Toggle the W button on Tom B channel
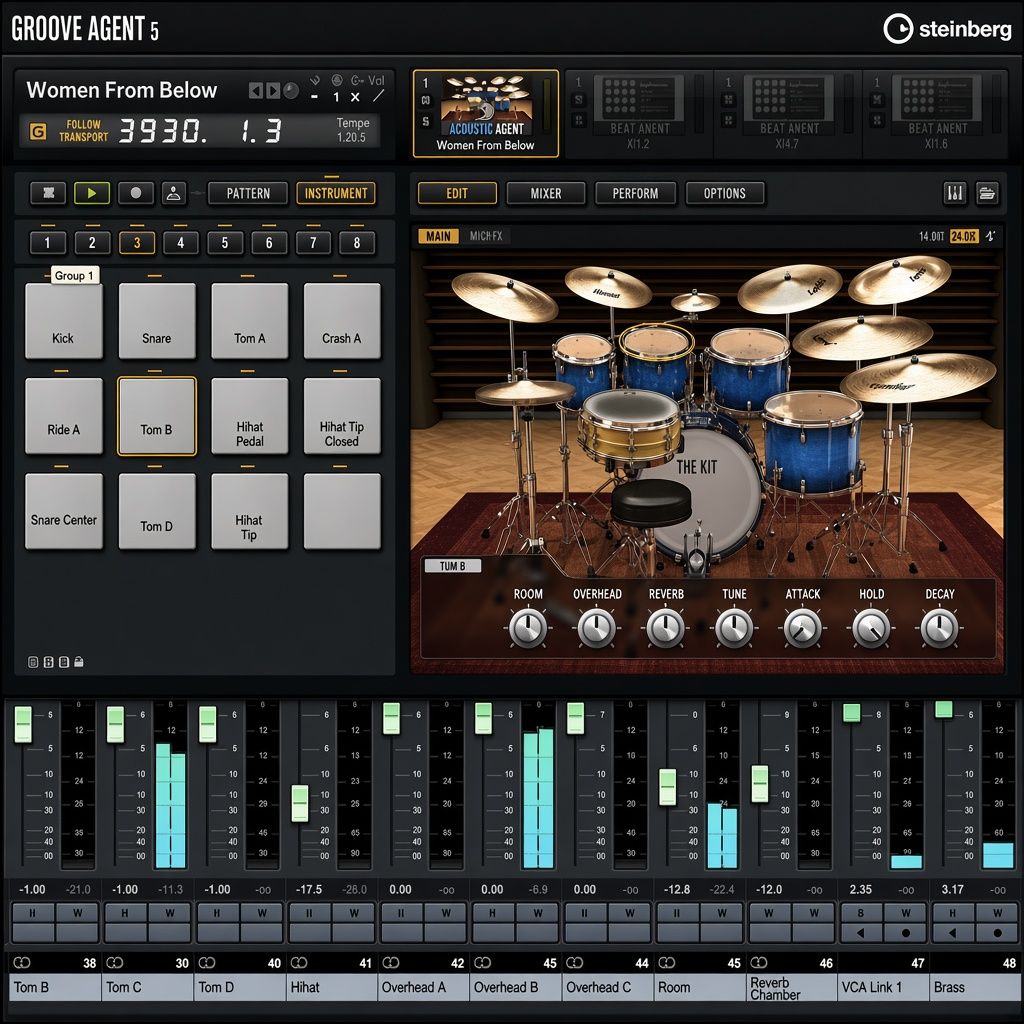The width and height of the screenshot is (1024, 1024). (x=77, y=913)
